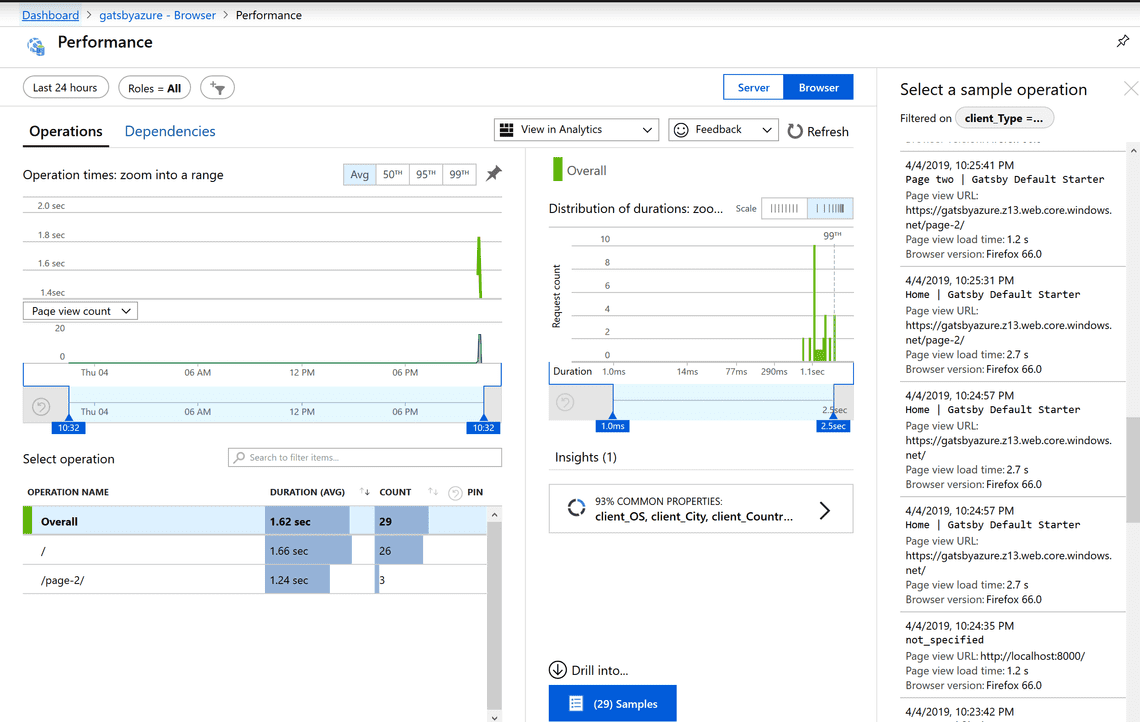The image size is (1140, 722).
Task: Switch metric aggregation to 95th percentile
Action: tap(424, 173)
